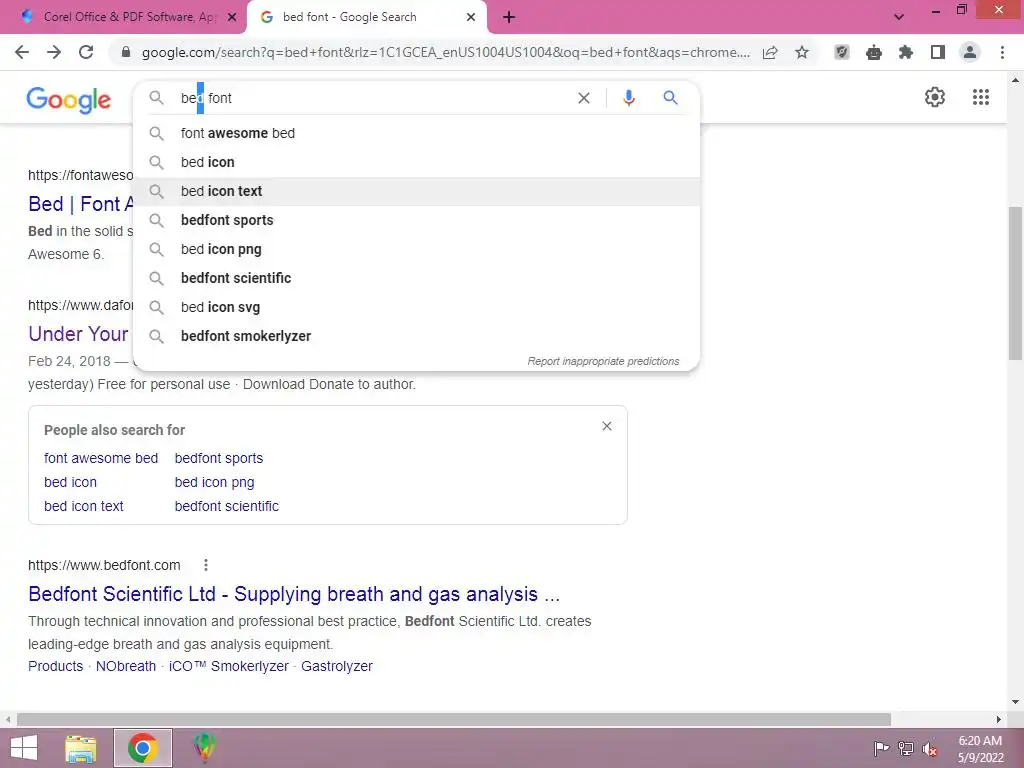Open Bedfont Scientific Ltd result title

[294, 594]
